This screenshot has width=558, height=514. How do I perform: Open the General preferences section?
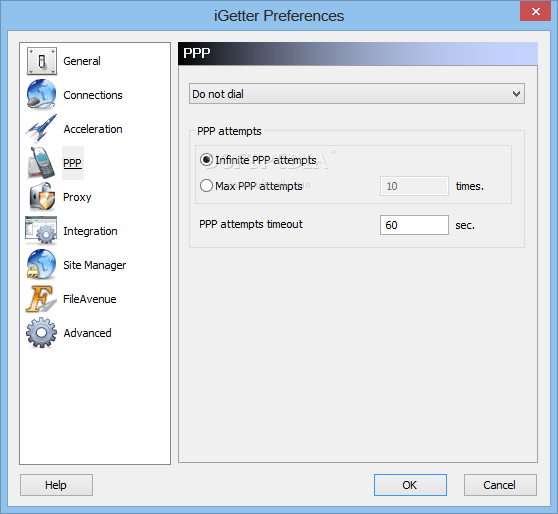82,61
